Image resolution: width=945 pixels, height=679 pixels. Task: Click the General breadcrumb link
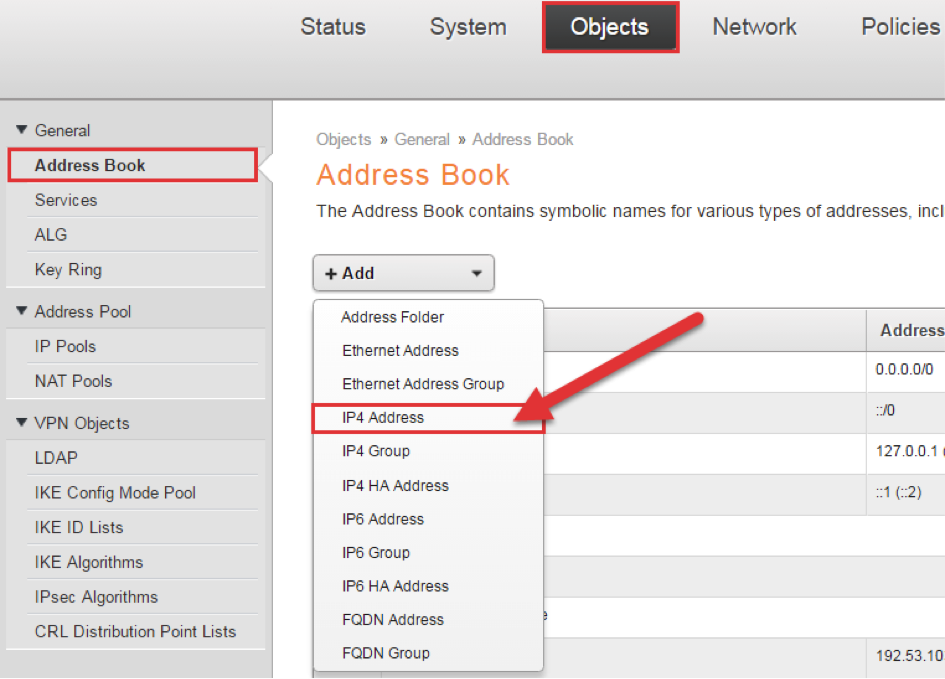(422, 139)
